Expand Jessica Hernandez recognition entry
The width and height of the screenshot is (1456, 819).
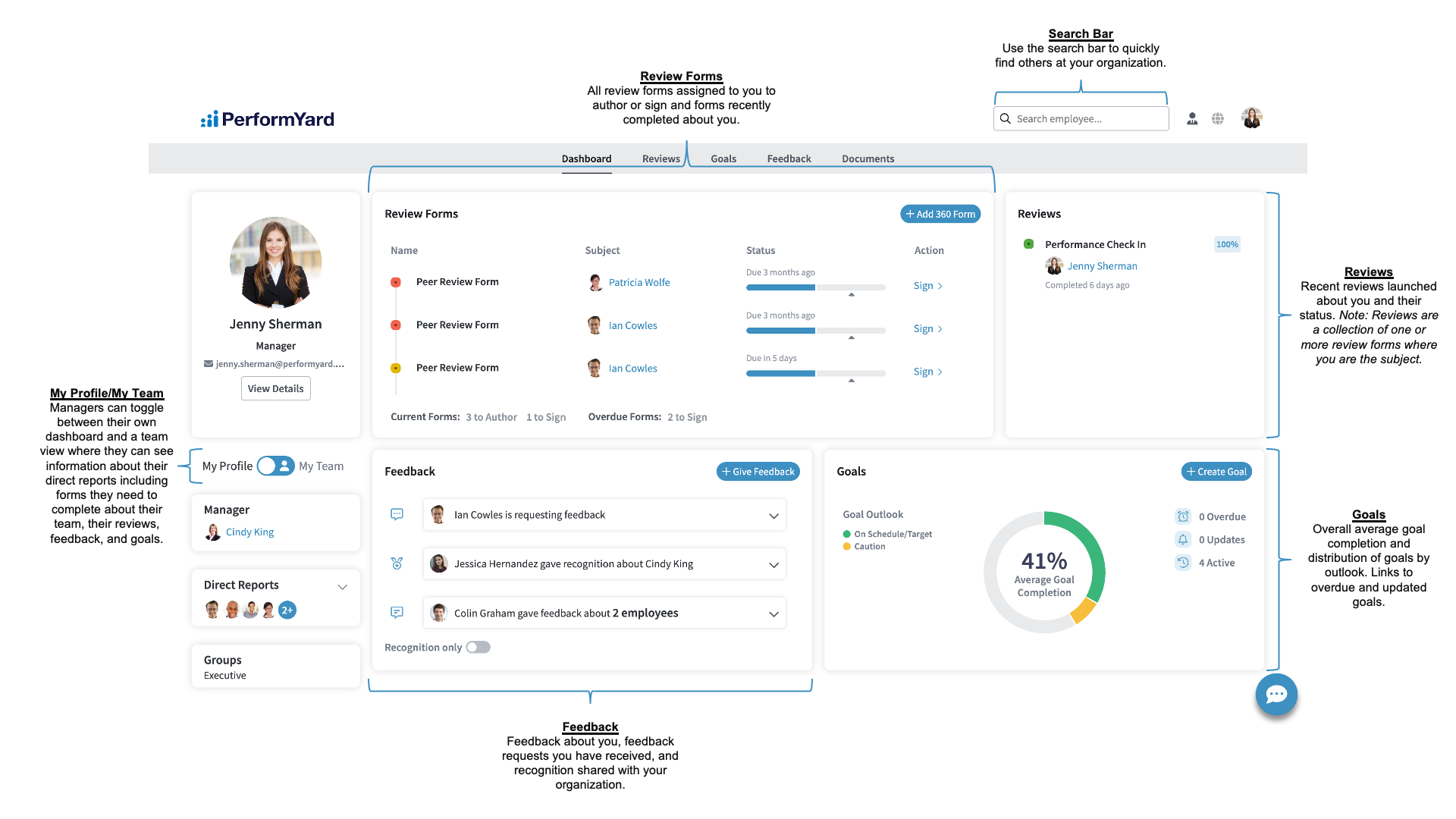tap(773, 565)
